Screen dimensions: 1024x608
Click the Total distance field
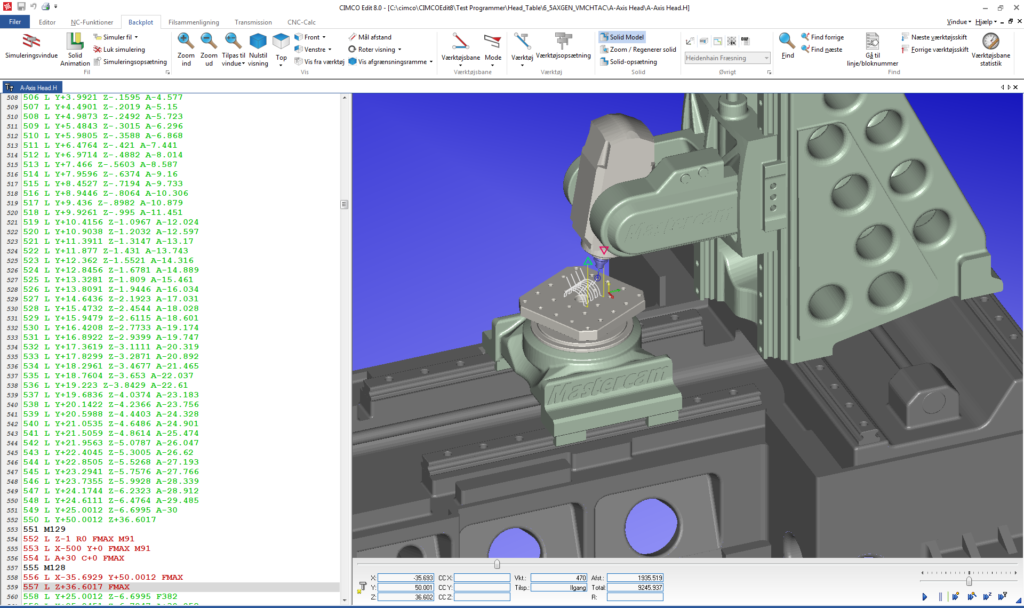click(635, 588)
